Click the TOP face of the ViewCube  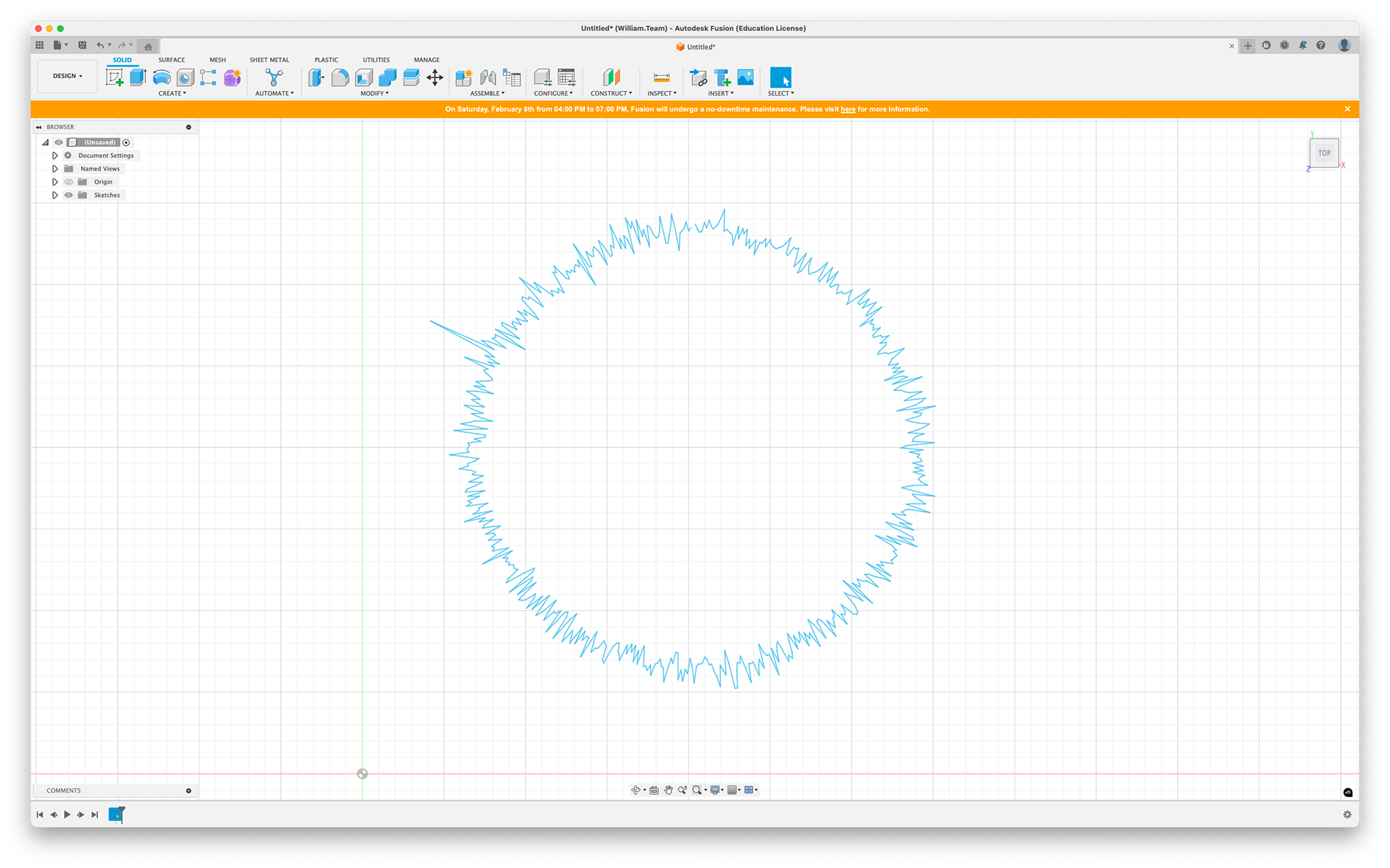pos(1324,153)
